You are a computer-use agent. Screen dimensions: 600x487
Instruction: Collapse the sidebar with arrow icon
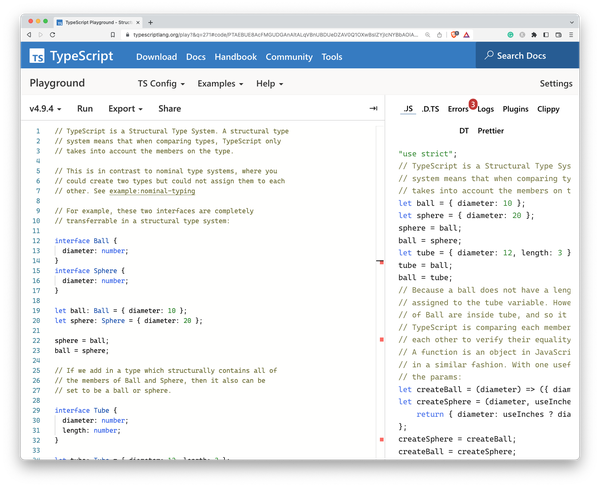click(x=373, y=108)
